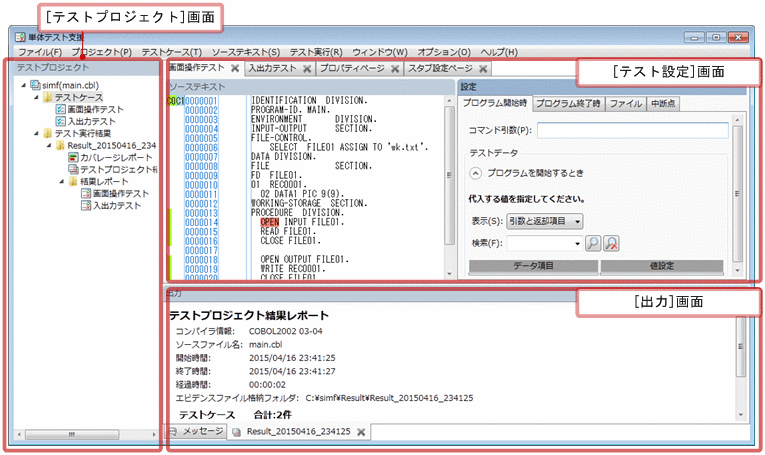
Task: Click the PROGRAM-ID. MAIN. source line
Action: click(x=290, y=110)
